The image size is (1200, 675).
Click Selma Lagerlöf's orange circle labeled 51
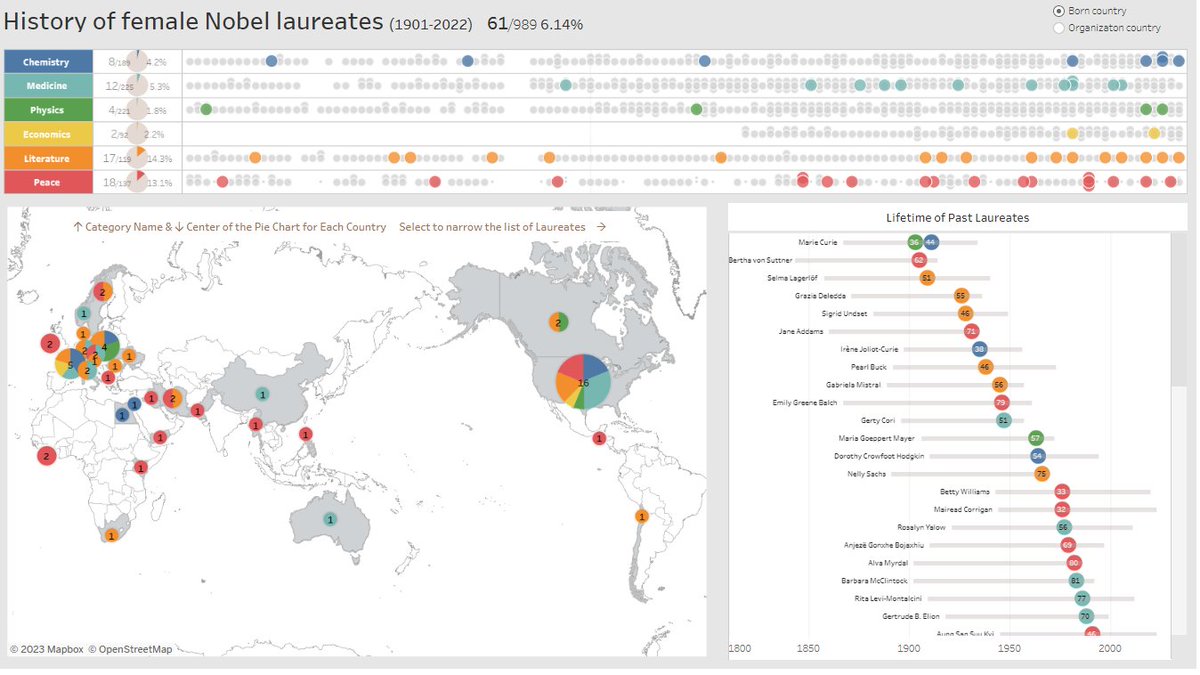(927, 278)
